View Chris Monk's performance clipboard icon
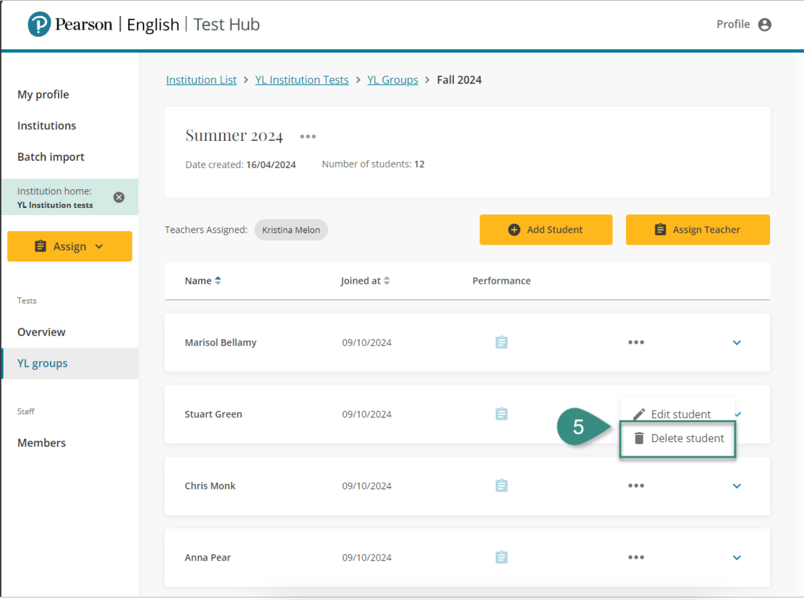 point(501,486)
